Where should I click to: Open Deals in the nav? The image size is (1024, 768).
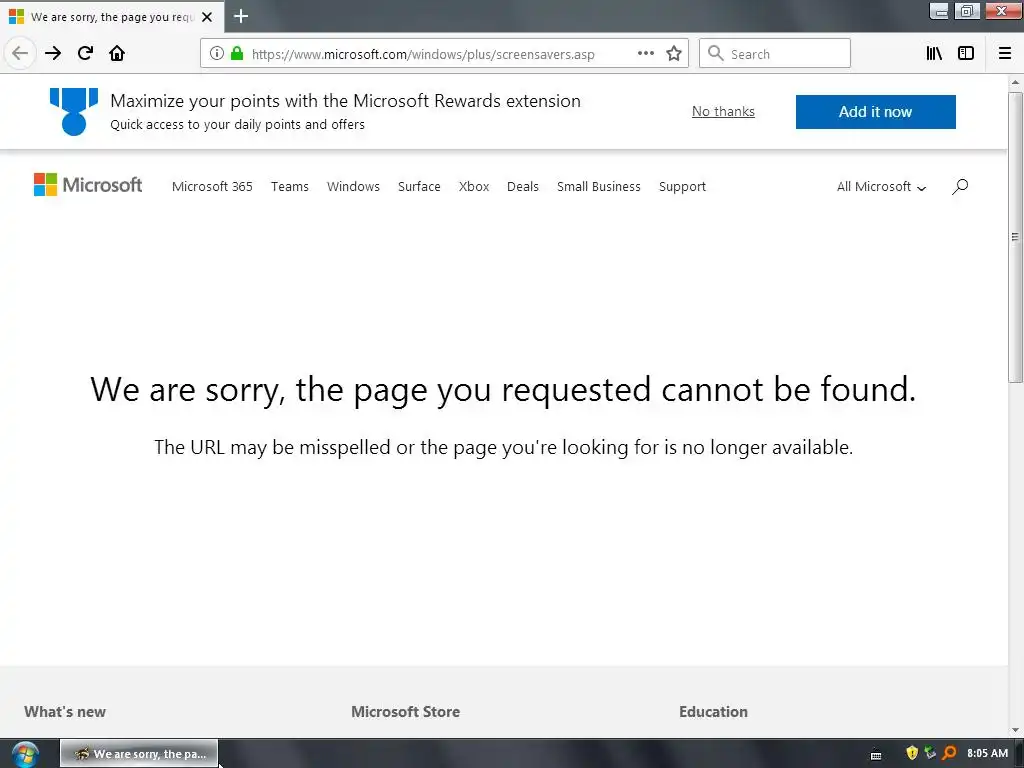[x=523, y=187]
